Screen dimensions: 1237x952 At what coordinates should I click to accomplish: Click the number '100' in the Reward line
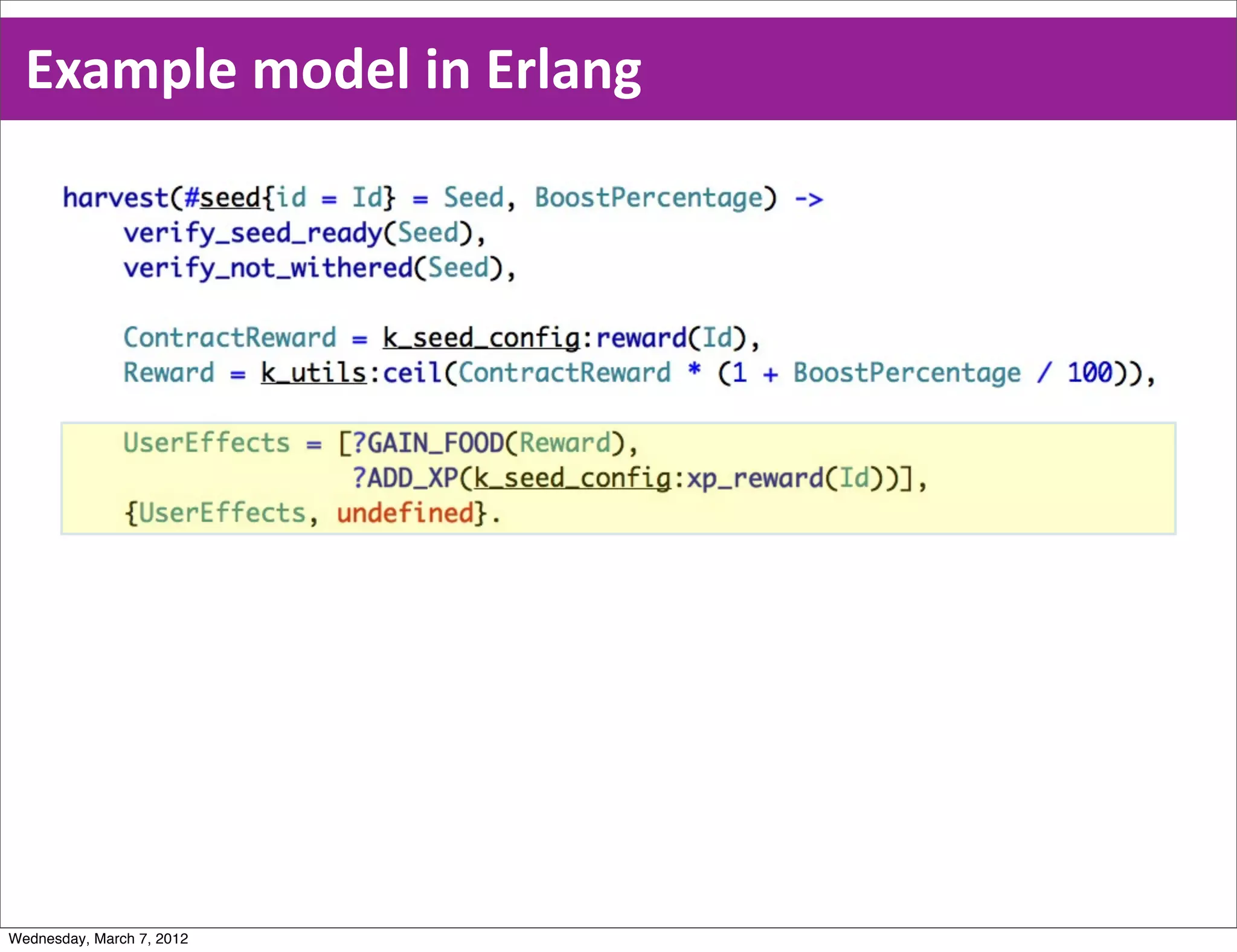tap(1090, 373)
